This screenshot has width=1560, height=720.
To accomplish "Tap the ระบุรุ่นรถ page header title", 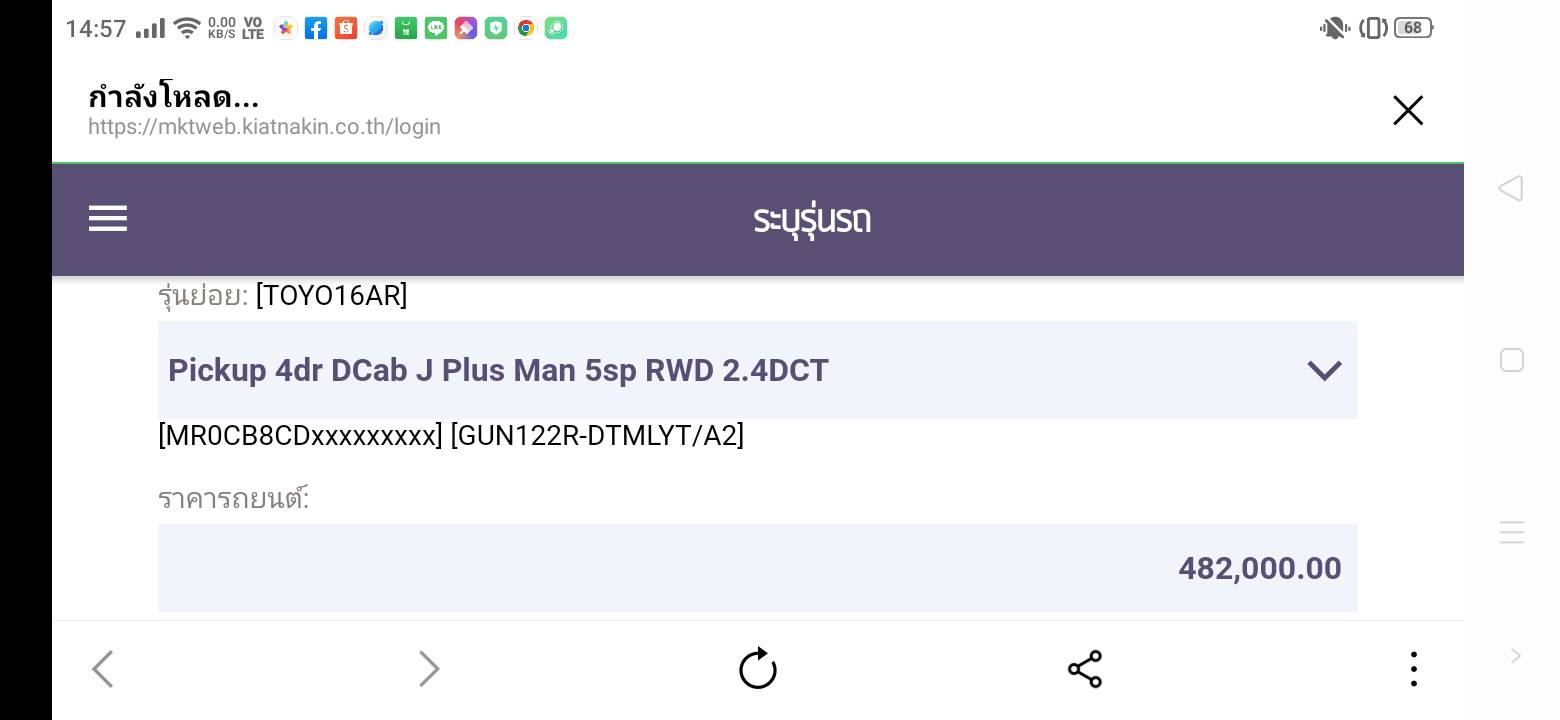I will pos(811,219).
